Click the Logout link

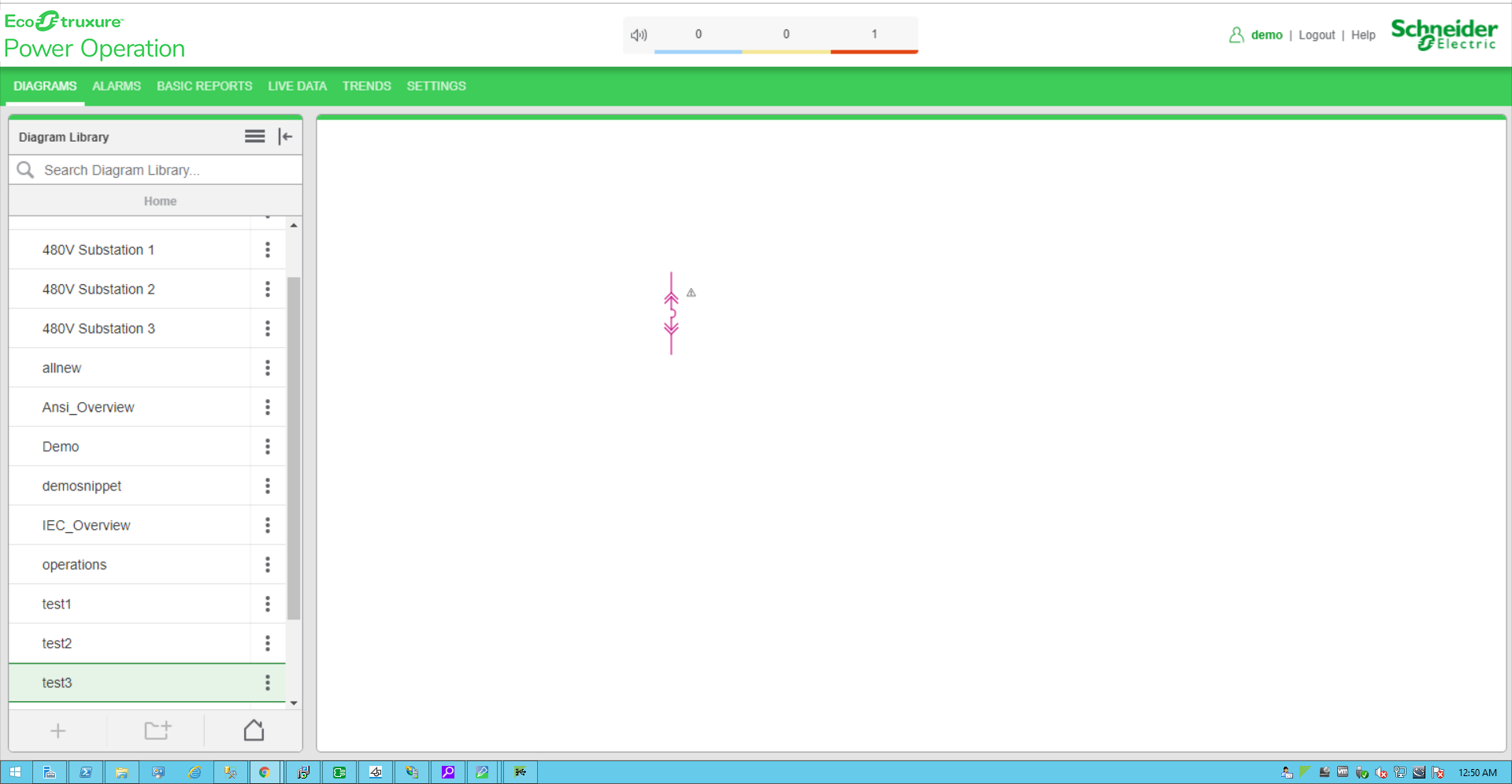click(1317, 35)
